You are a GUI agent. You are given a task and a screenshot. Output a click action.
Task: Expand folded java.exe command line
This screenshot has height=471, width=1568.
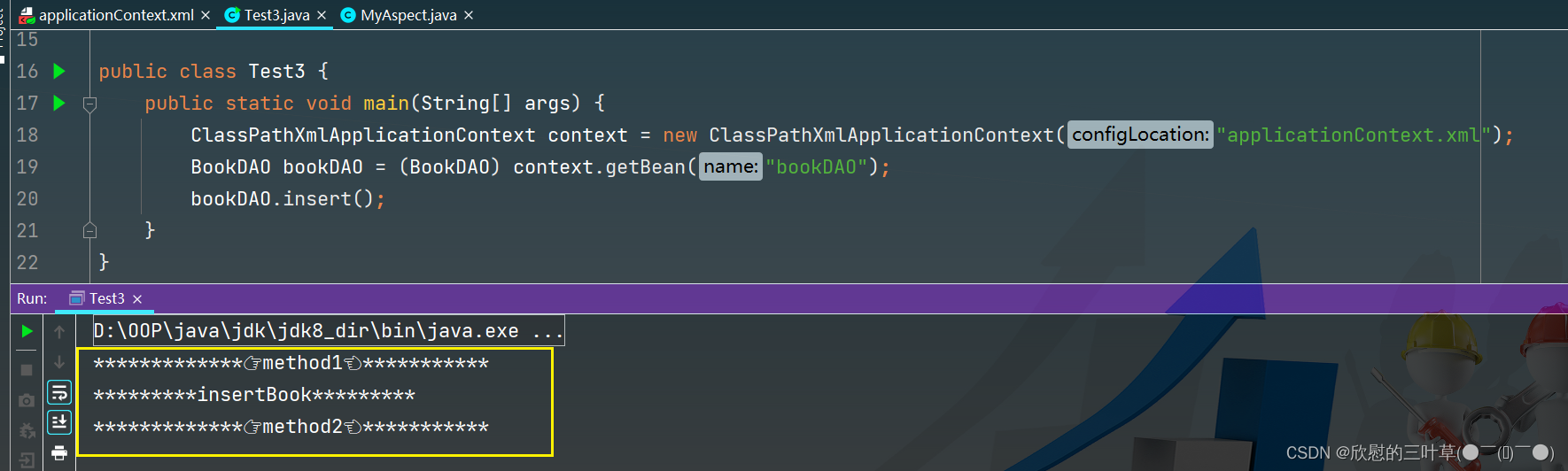(x=547, y=332)
